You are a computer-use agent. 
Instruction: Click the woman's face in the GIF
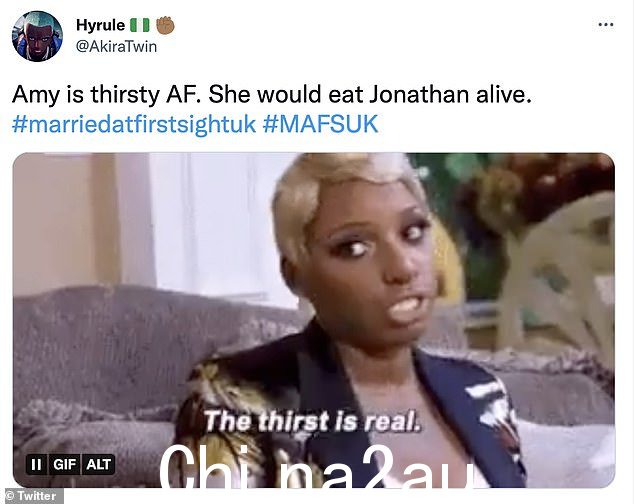[x=370, y=255]
